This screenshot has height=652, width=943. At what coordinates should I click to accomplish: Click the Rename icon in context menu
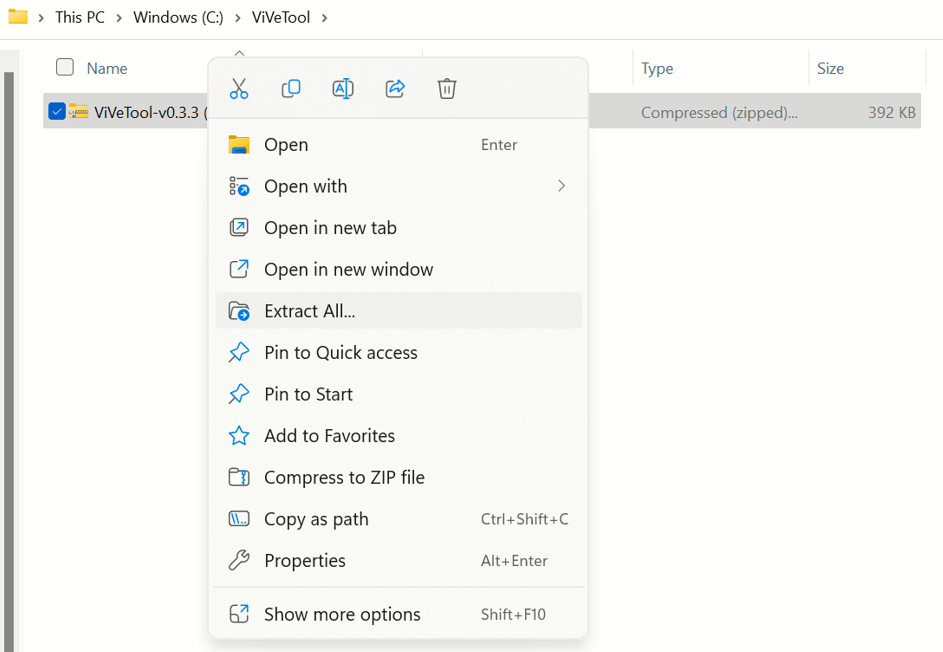343,89
